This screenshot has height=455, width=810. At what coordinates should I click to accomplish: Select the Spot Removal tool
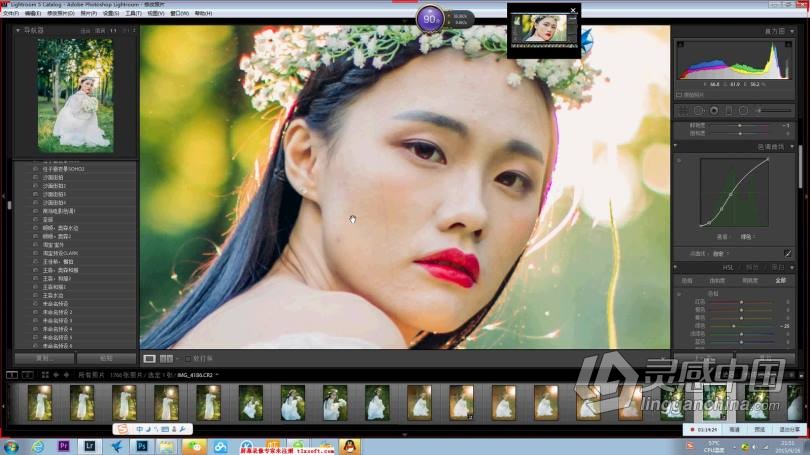tap(698, 111)
